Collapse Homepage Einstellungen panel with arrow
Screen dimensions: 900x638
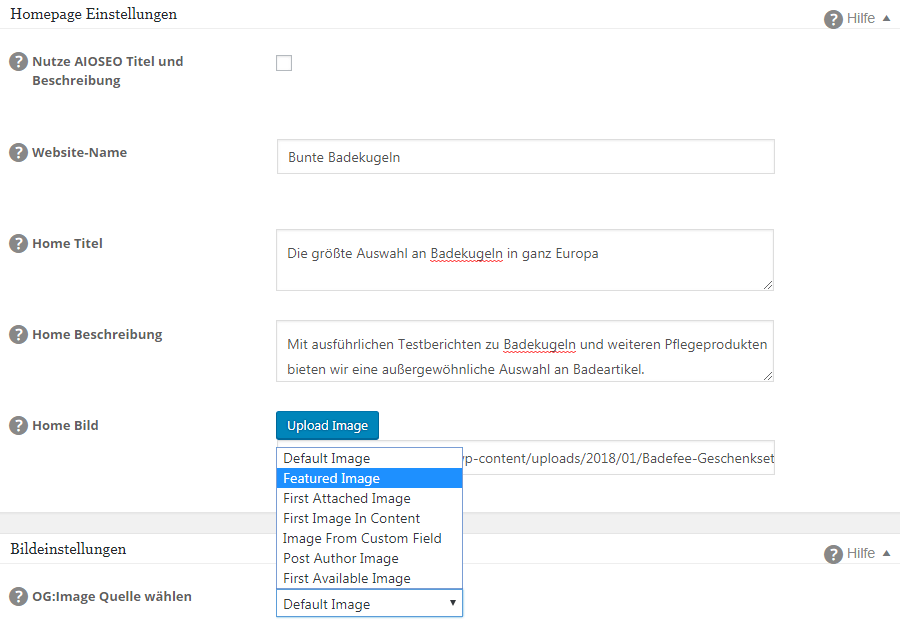coord(886,18)
